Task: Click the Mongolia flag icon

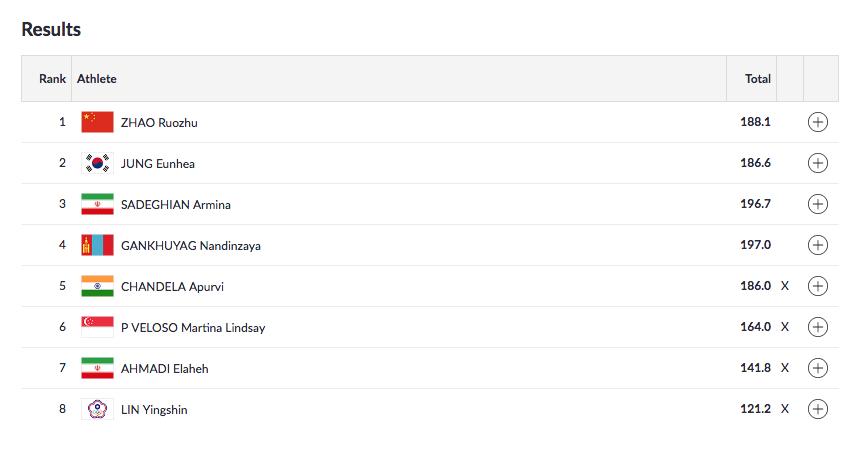Action: coord(97,245)
